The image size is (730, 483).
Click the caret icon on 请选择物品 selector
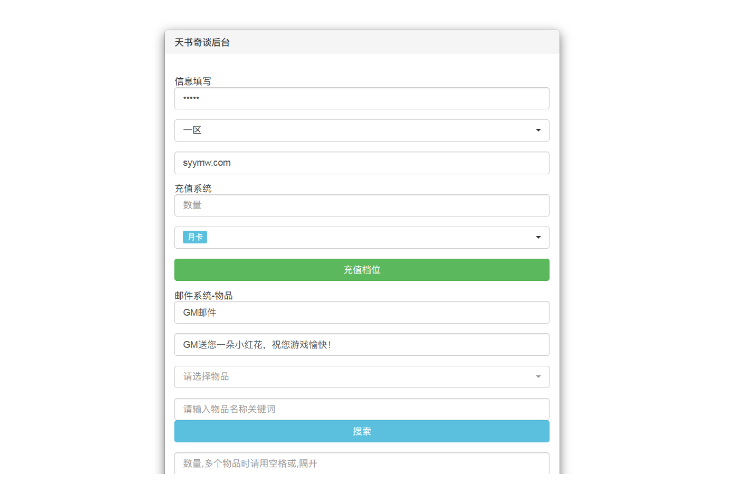point(538,377)
